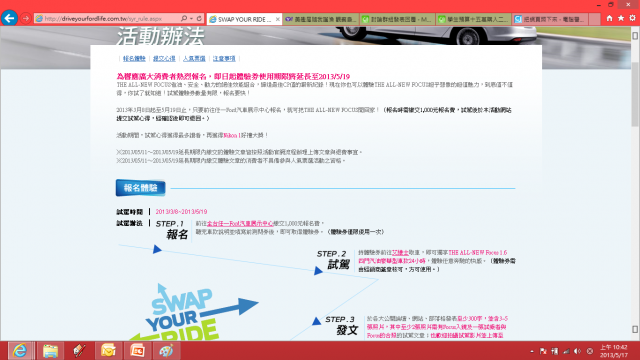640x360 pixels.
Task: Click the STEP.2 試駕 heading
Action: [x=332, y=260]
